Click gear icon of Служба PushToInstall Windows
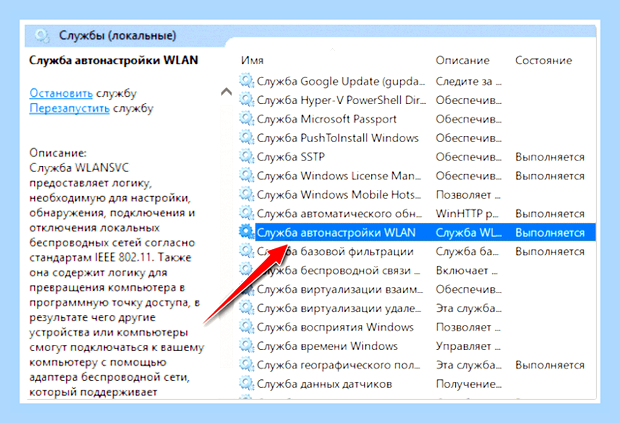 [246, 138]
